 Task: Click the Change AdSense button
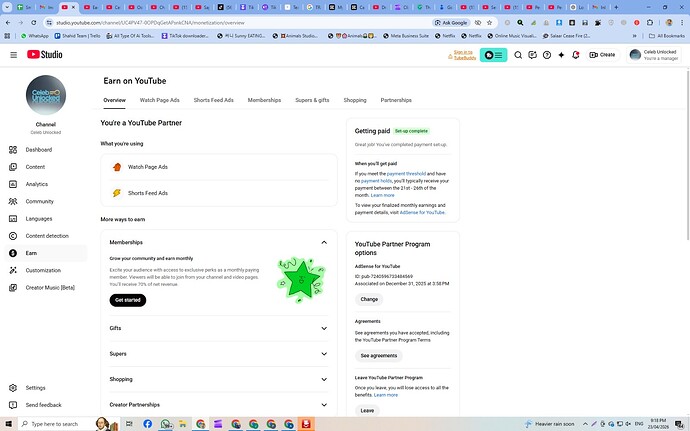coord(369,299)
